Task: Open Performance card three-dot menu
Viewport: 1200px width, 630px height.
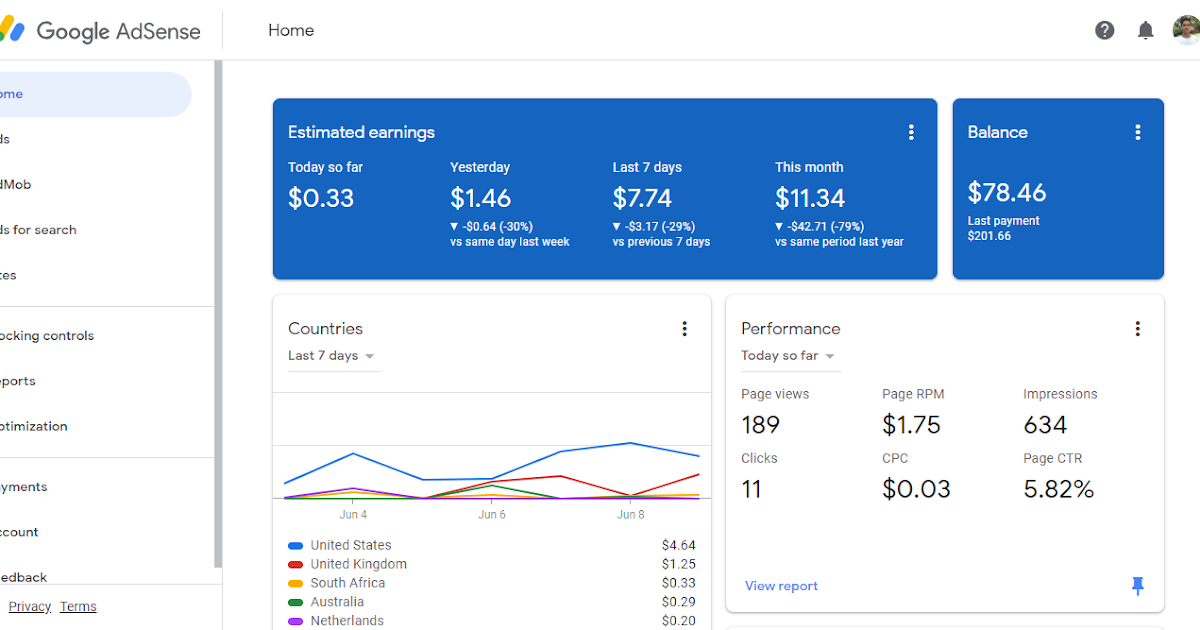Action: pos(1137,329)
